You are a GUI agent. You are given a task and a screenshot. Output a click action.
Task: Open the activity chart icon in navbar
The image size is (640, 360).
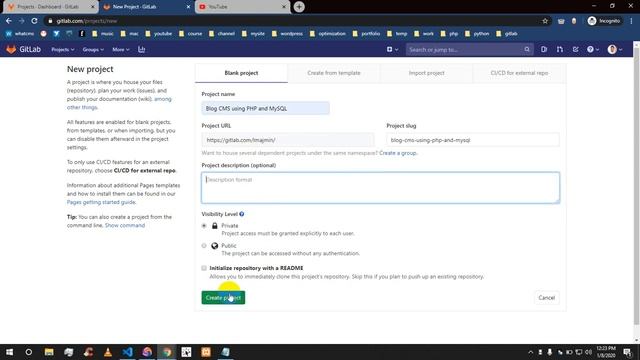coord(142,49)
